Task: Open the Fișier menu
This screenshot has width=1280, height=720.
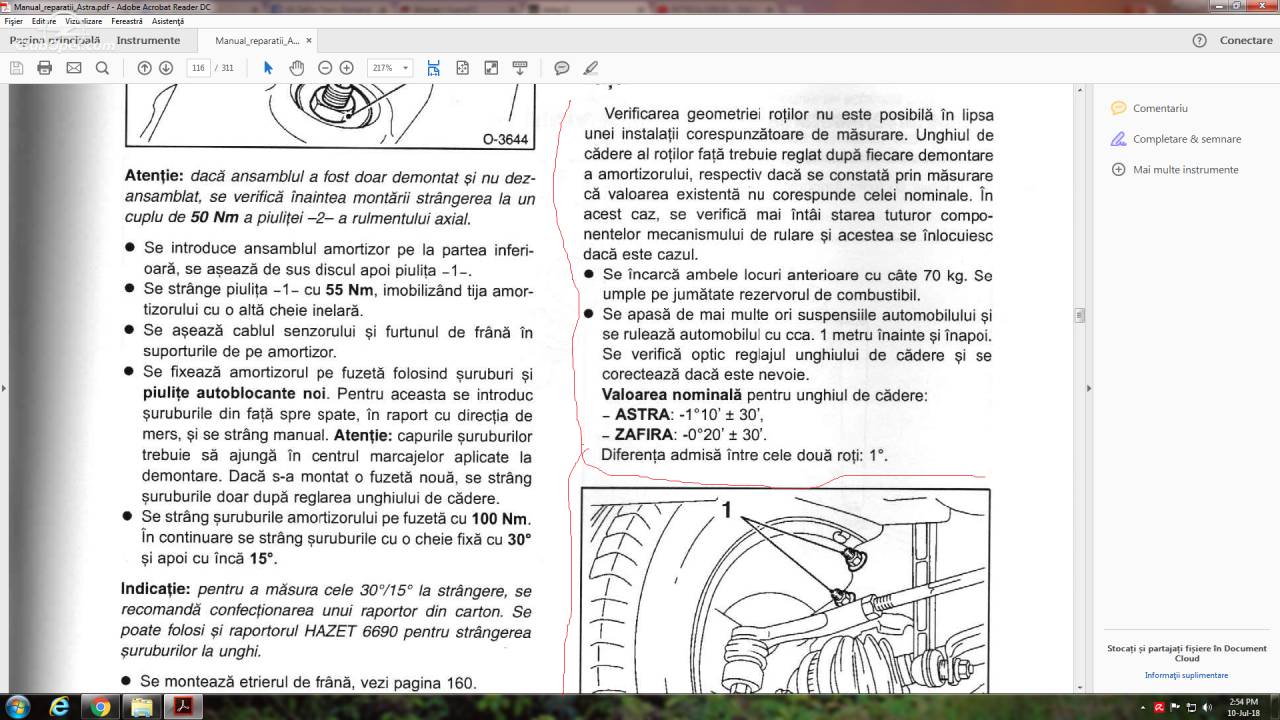Action: [14, 21]
